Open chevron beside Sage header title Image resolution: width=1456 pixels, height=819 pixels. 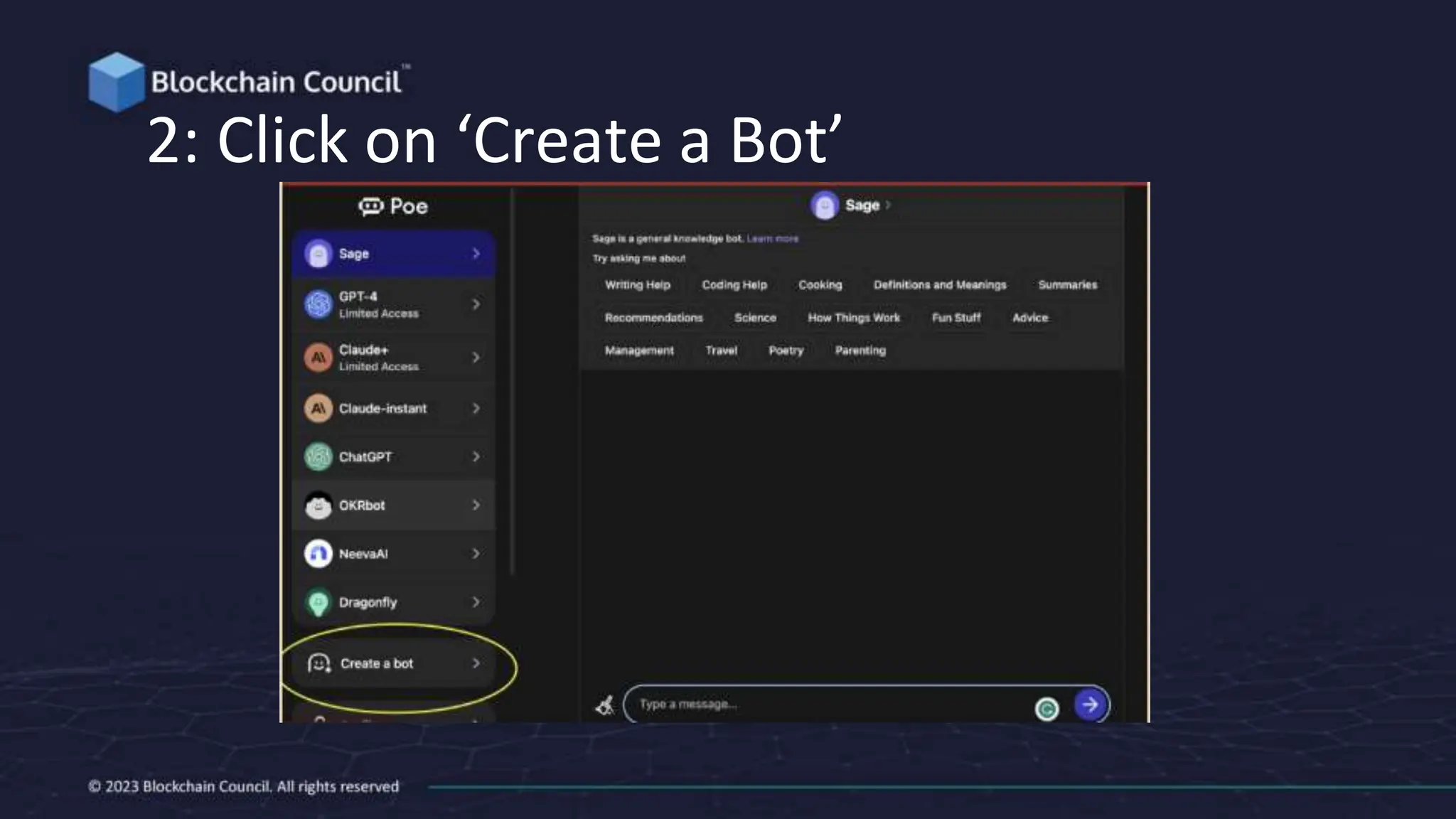[888, 205]
